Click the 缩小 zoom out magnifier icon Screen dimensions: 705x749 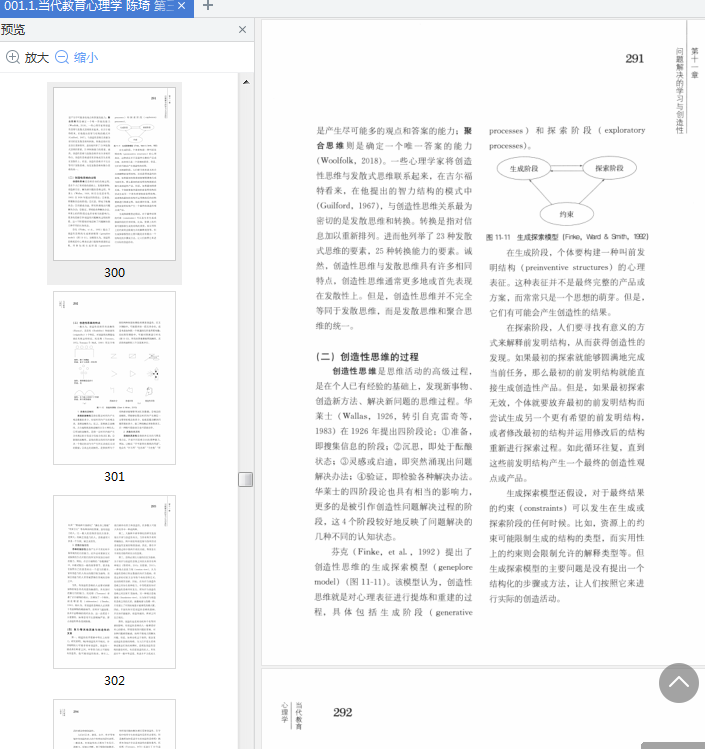pyautogui.click(x=62, y=57)
